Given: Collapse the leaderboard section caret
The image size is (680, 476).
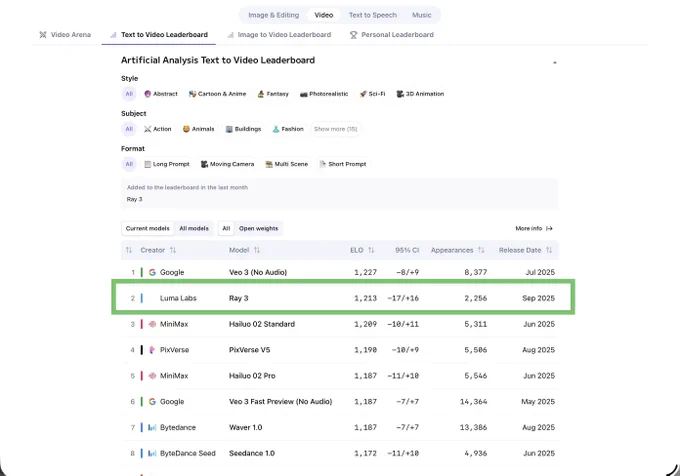Looking at the screenshot, I should 555,62.
